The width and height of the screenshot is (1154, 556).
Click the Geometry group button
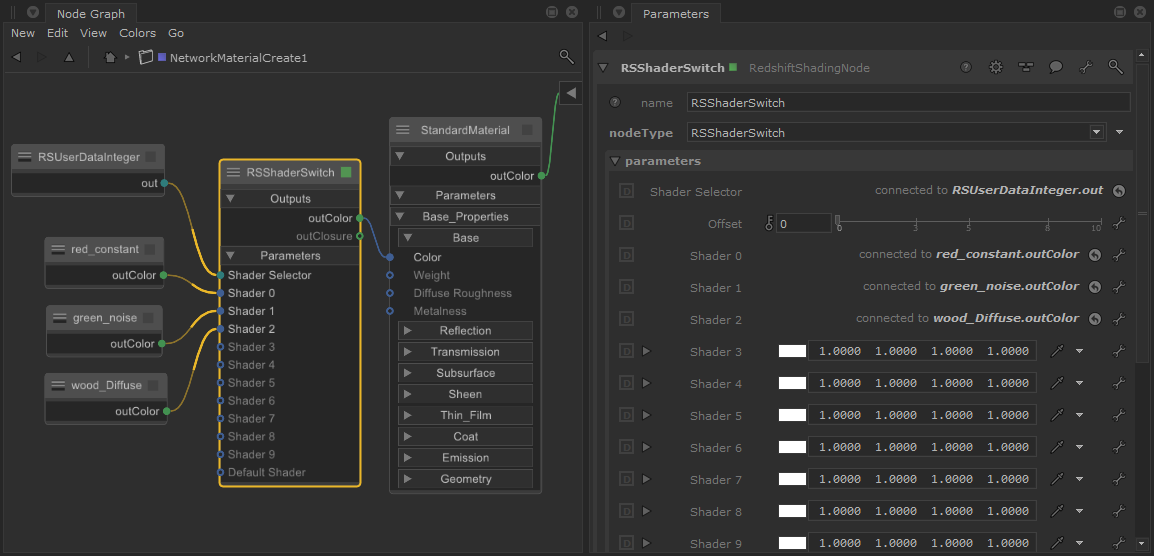pos(465,479)
